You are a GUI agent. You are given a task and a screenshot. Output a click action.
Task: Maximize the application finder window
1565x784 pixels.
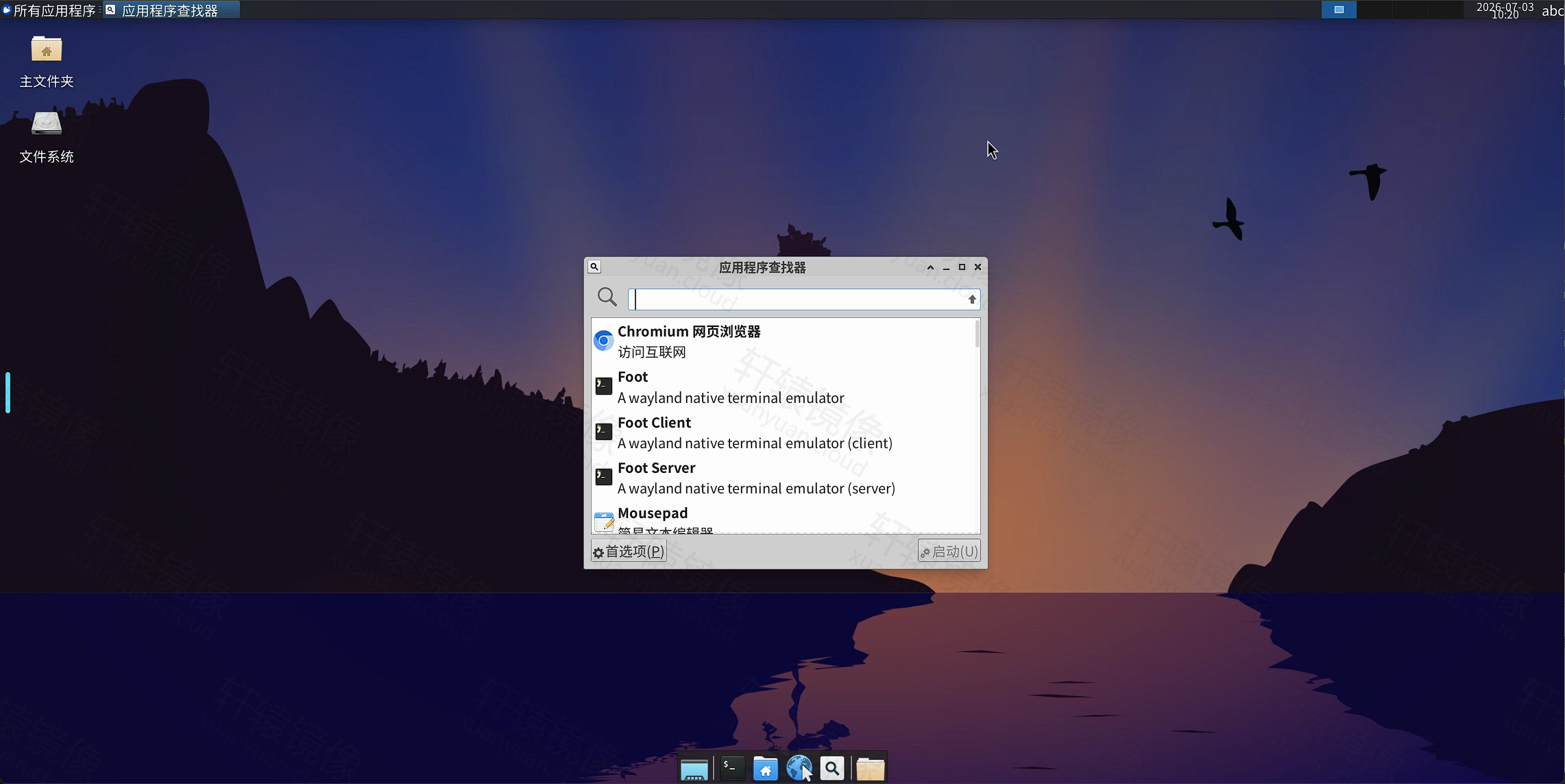[962, 267]
